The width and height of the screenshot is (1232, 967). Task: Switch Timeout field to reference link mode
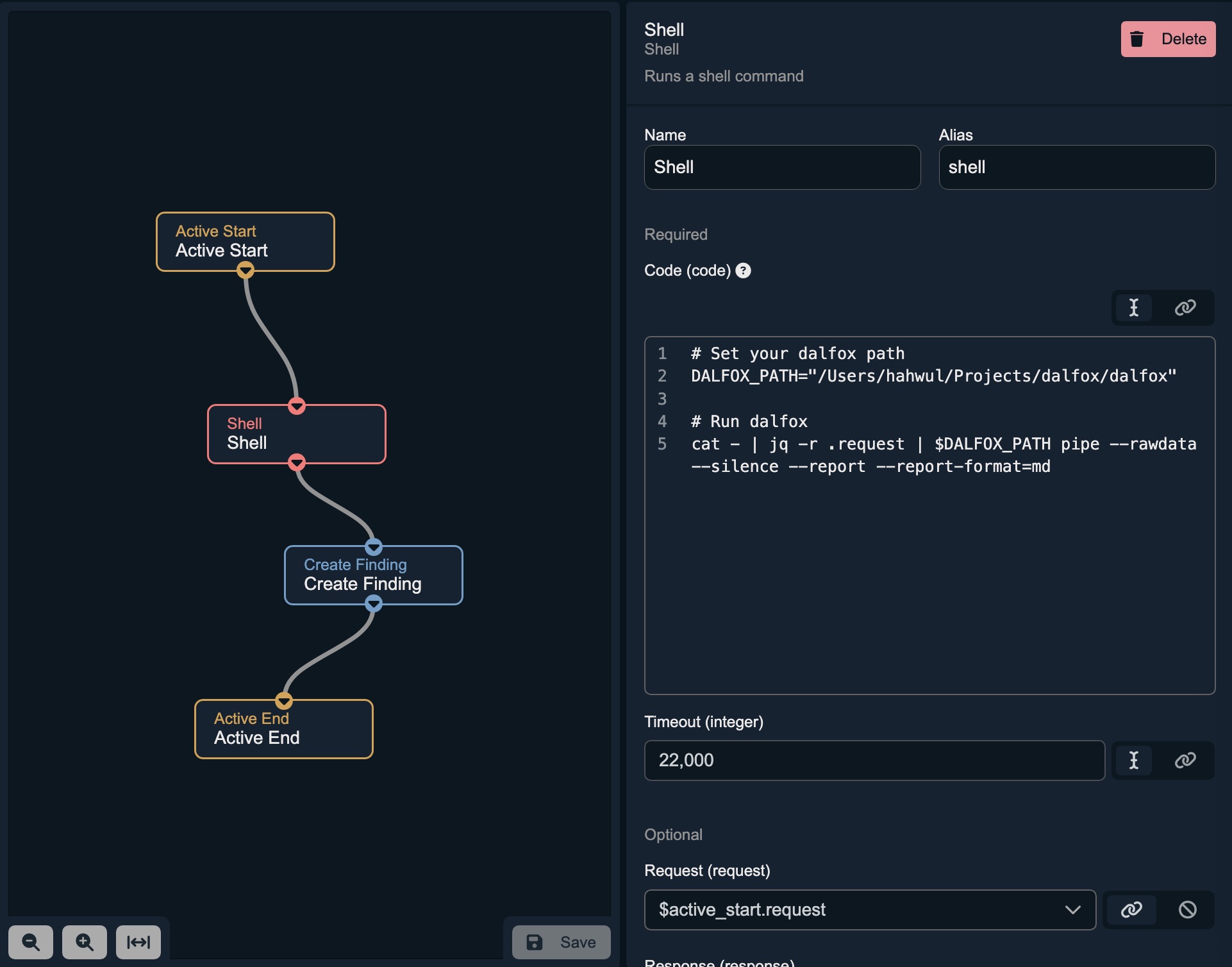[x=1185, y=761]
